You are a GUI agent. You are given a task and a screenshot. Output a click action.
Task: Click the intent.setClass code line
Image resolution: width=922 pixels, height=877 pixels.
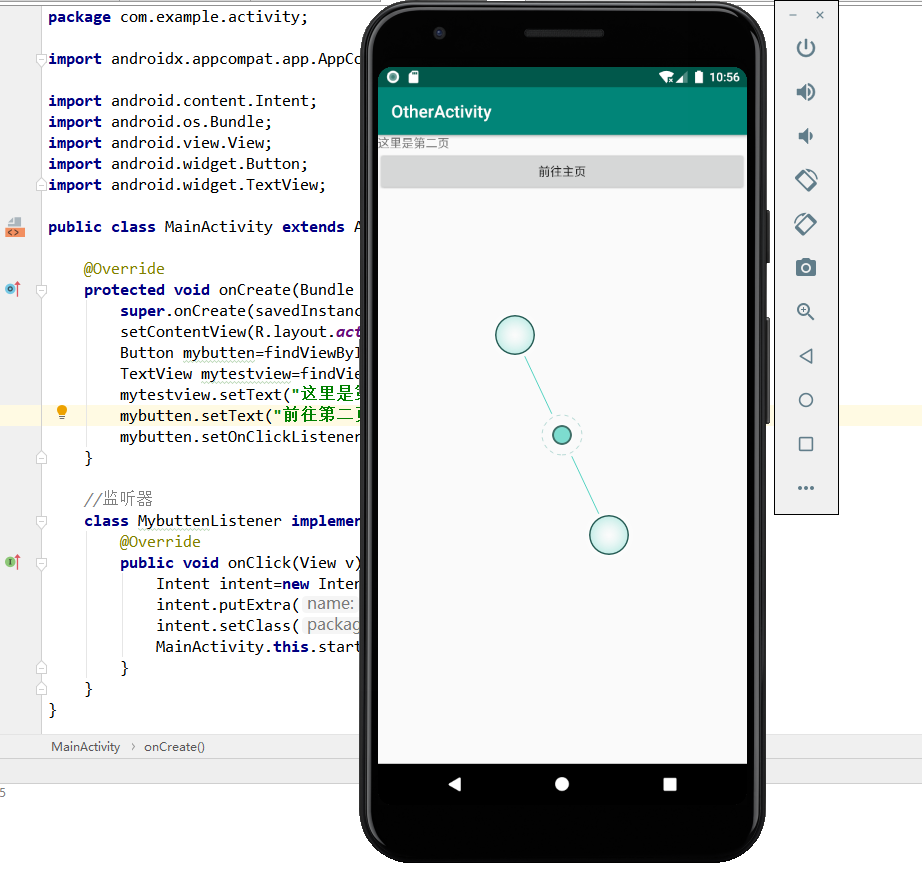[258, 626]
